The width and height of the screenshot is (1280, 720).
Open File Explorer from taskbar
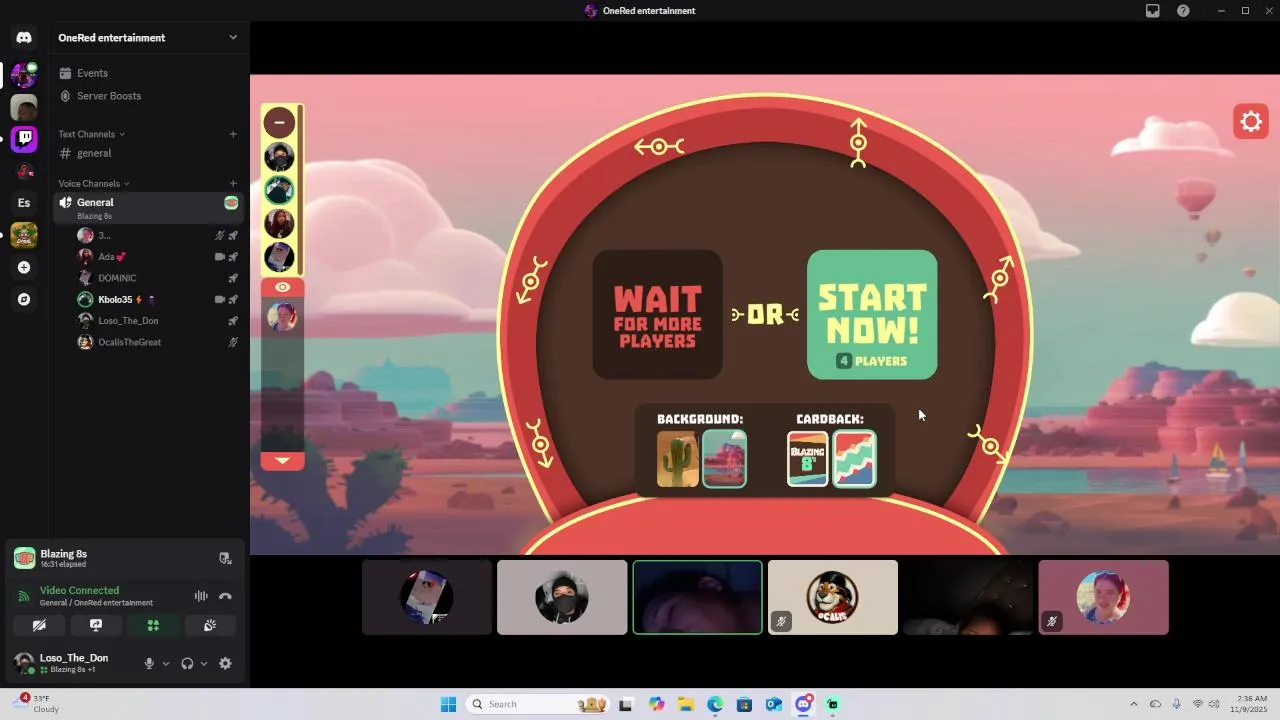[686, 704]
